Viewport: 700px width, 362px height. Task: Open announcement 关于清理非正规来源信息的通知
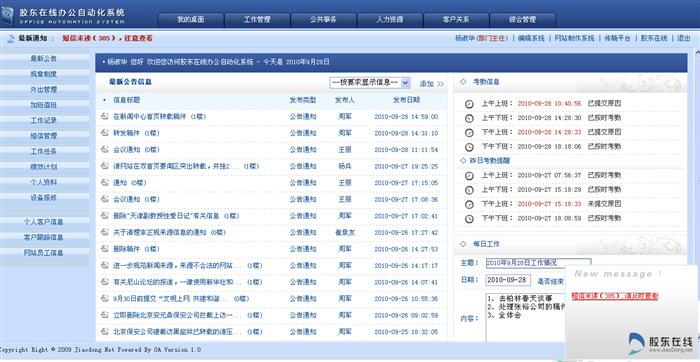(170, 232)
